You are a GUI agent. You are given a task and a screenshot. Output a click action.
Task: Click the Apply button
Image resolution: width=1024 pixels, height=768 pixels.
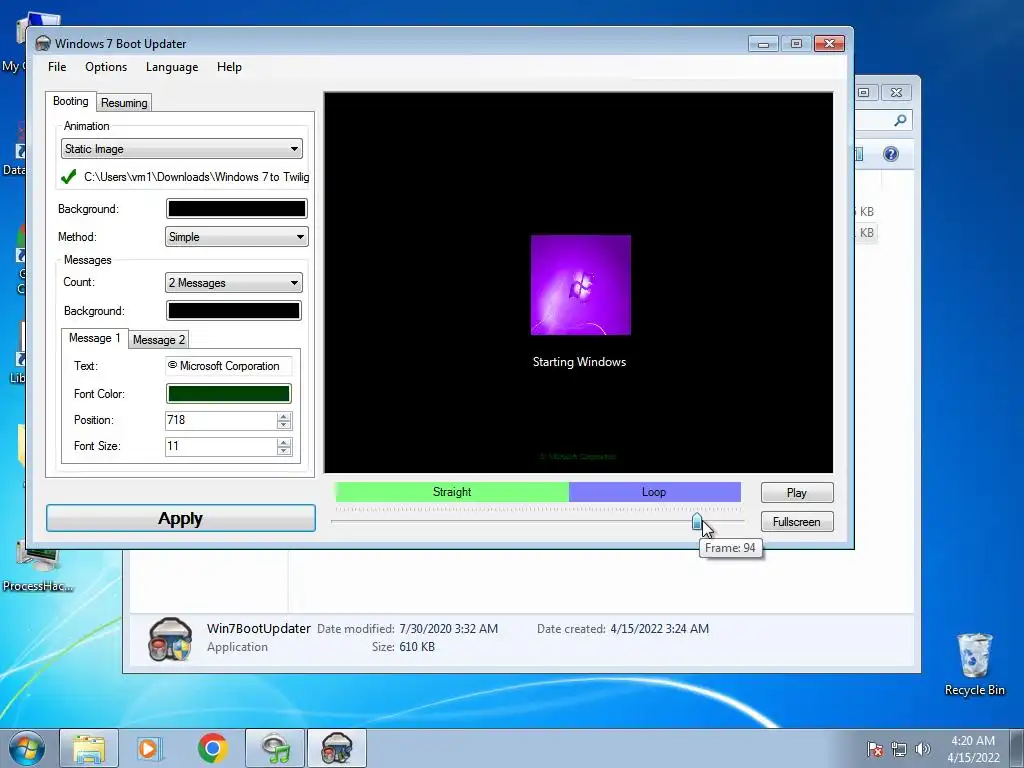coord(181,519)
